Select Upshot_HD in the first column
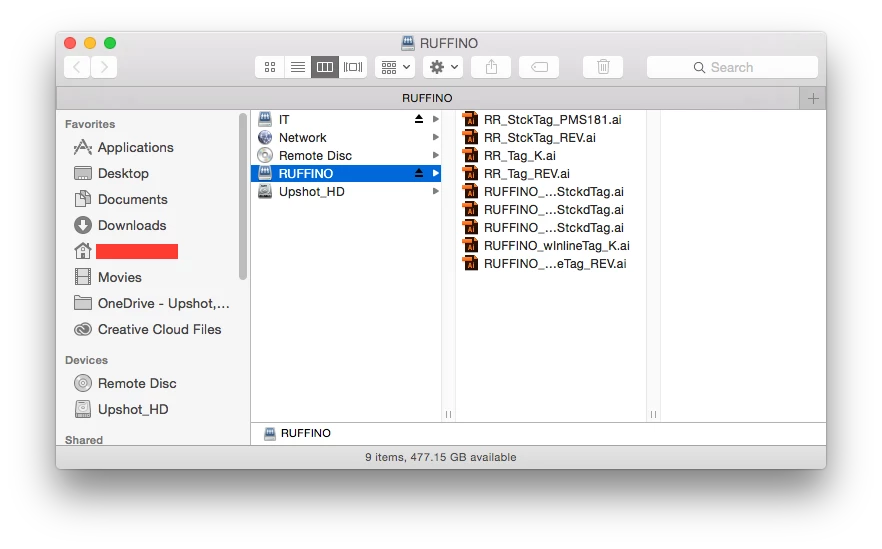Image resolution: width=882 pixels, height=549 pixels. pyautogui.click(x=346, y=191)
